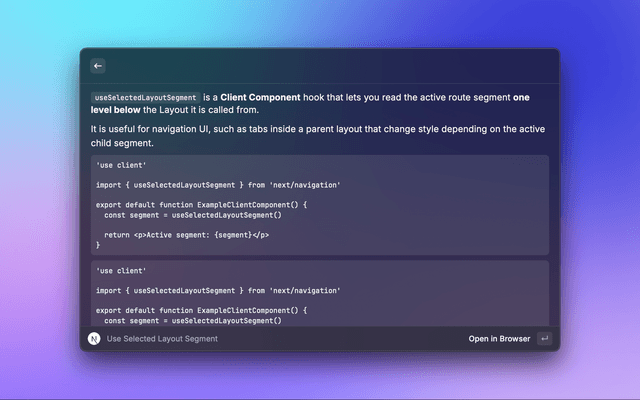This screenshot has height=400, width=640.
Task: Click the export default function line in first block
Action: [202, 205]
